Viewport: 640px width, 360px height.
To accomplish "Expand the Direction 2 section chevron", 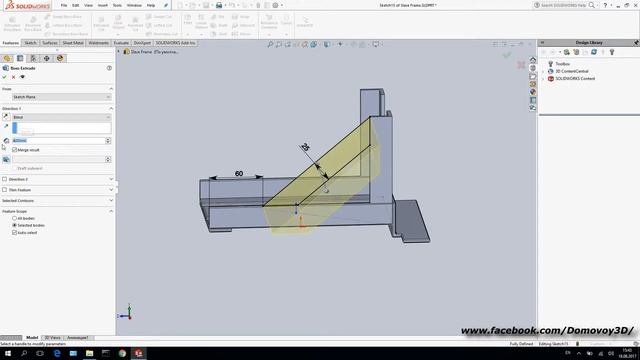I will pyautogui.click(x=111, y=179).
